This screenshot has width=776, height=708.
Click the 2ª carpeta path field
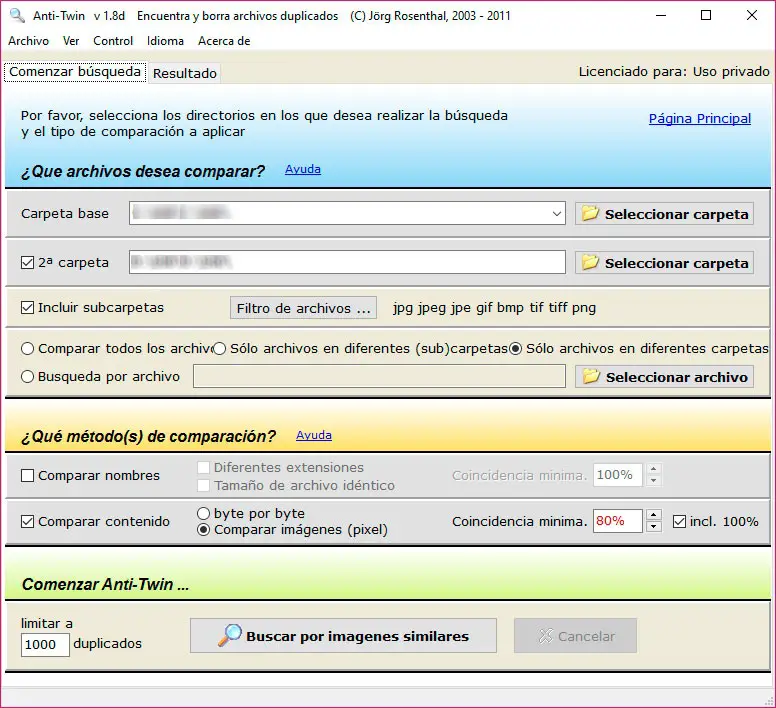(x=347, y=262)
